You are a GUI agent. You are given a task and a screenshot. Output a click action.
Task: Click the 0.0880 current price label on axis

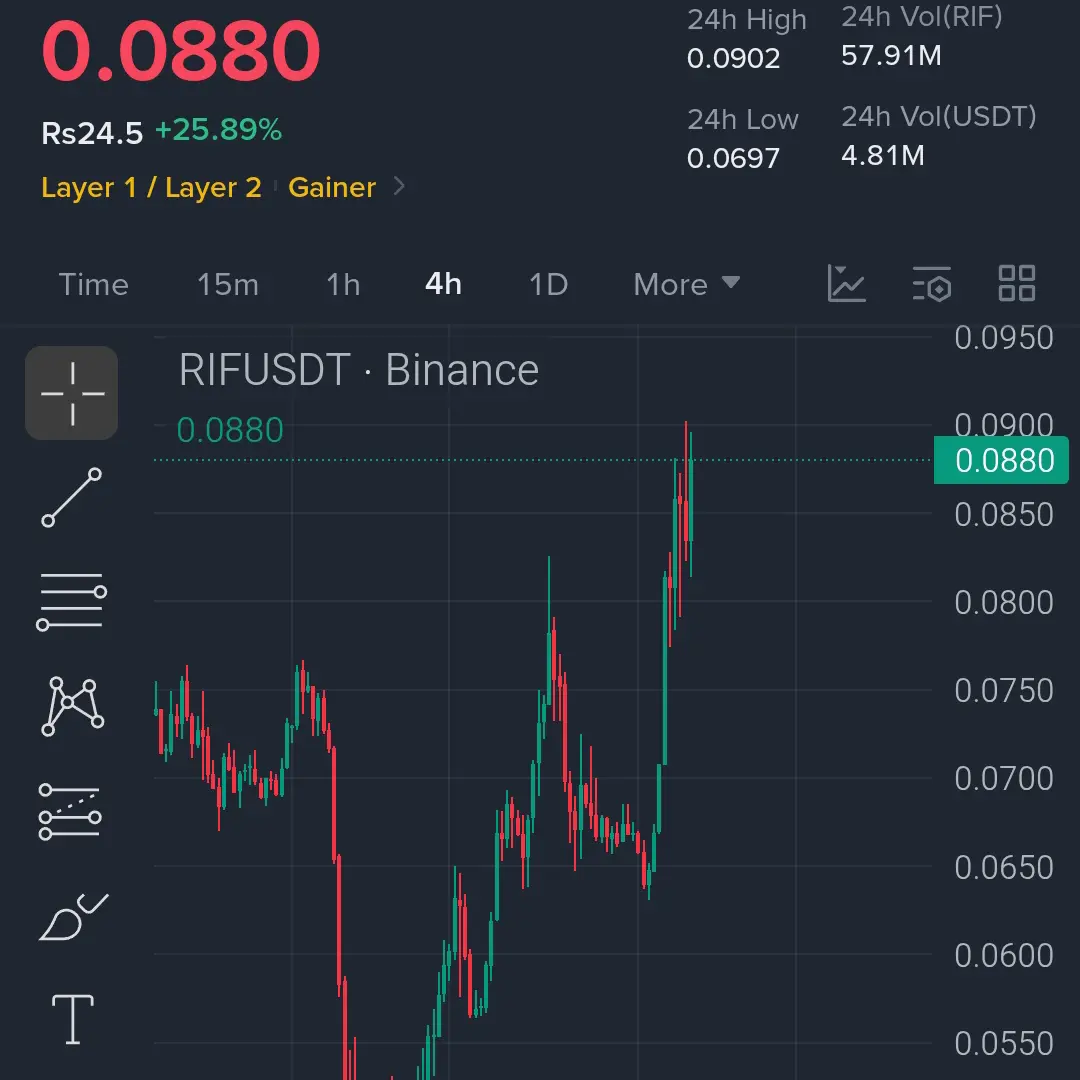(x=1001, y=460)
